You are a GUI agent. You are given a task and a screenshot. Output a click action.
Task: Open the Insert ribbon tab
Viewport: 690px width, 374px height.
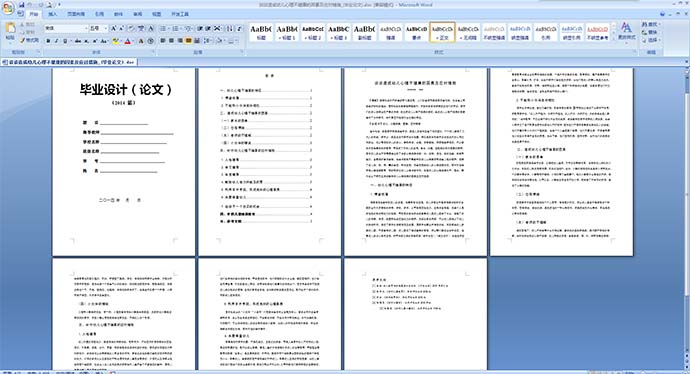[x=53, y=14]
